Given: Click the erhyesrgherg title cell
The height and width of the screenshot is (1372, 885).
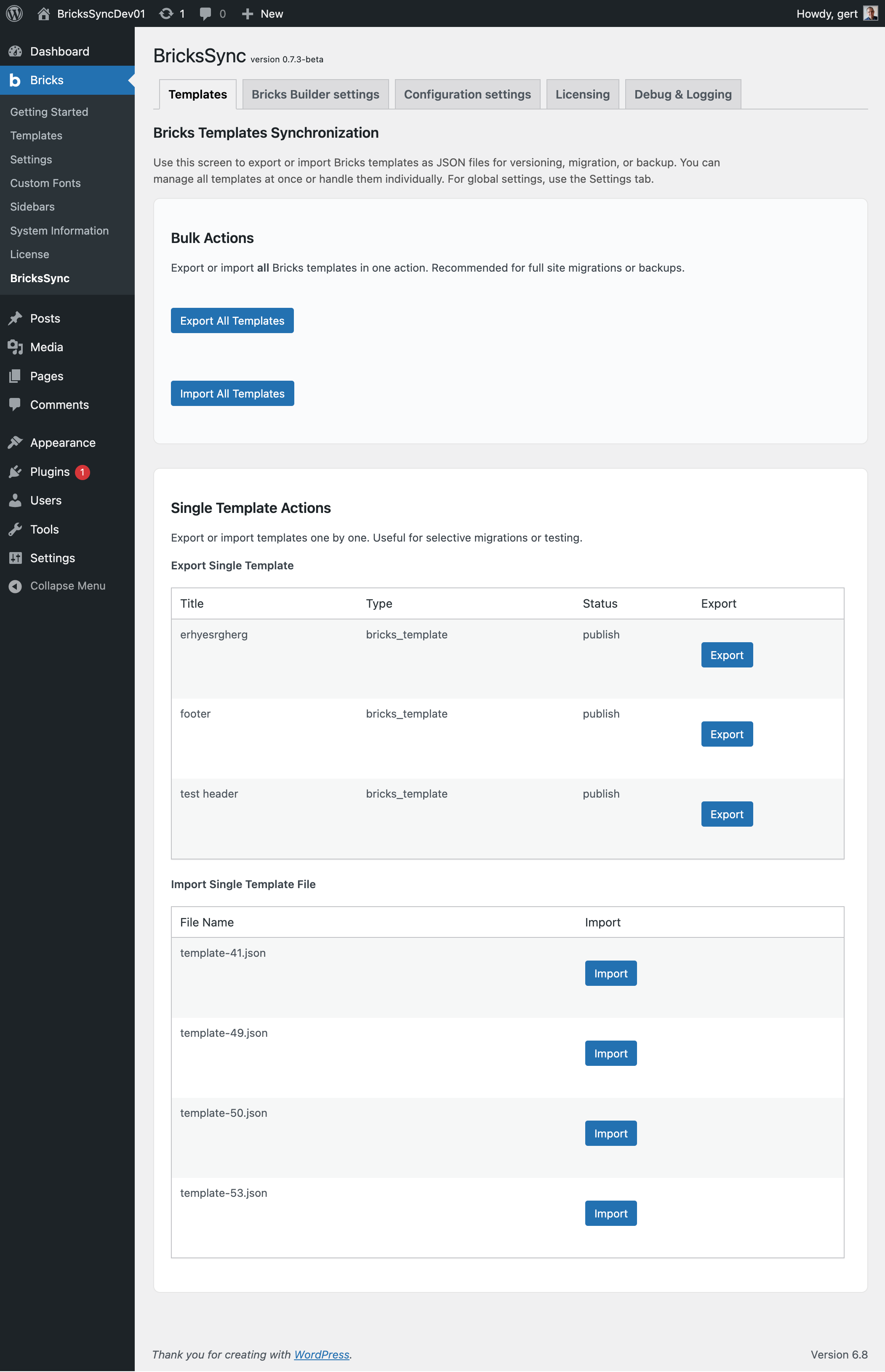Looking at the screenshot, I should point(214,635).
